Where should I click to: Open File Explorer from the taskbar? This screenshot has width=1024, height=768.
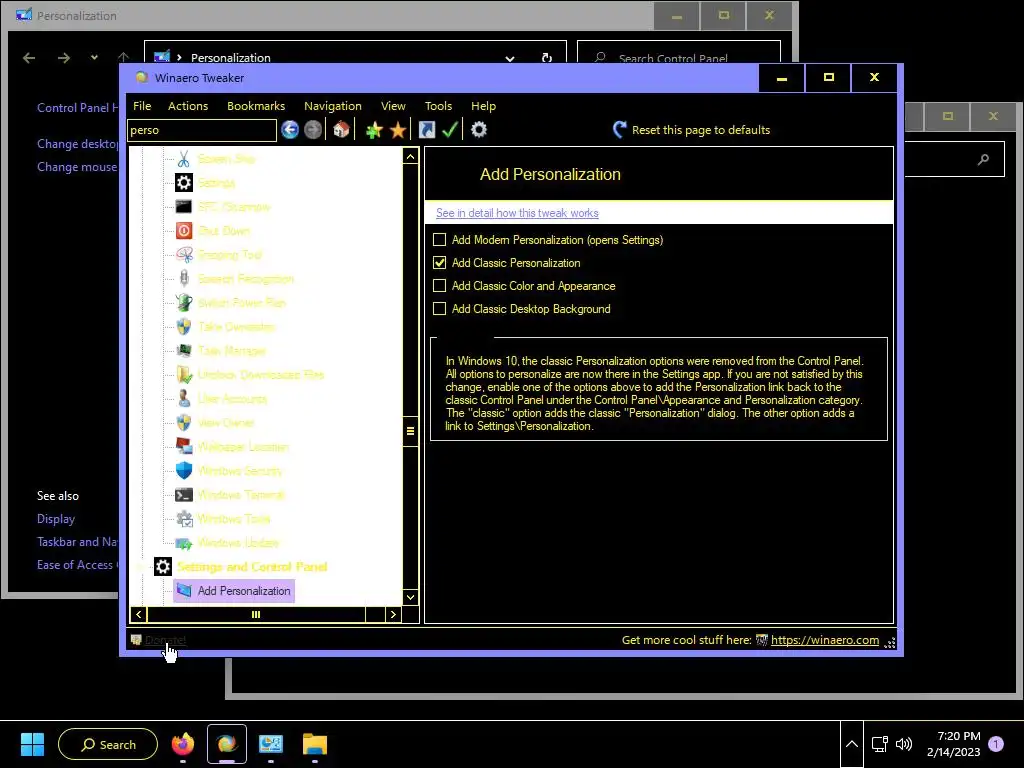[314, 744]
